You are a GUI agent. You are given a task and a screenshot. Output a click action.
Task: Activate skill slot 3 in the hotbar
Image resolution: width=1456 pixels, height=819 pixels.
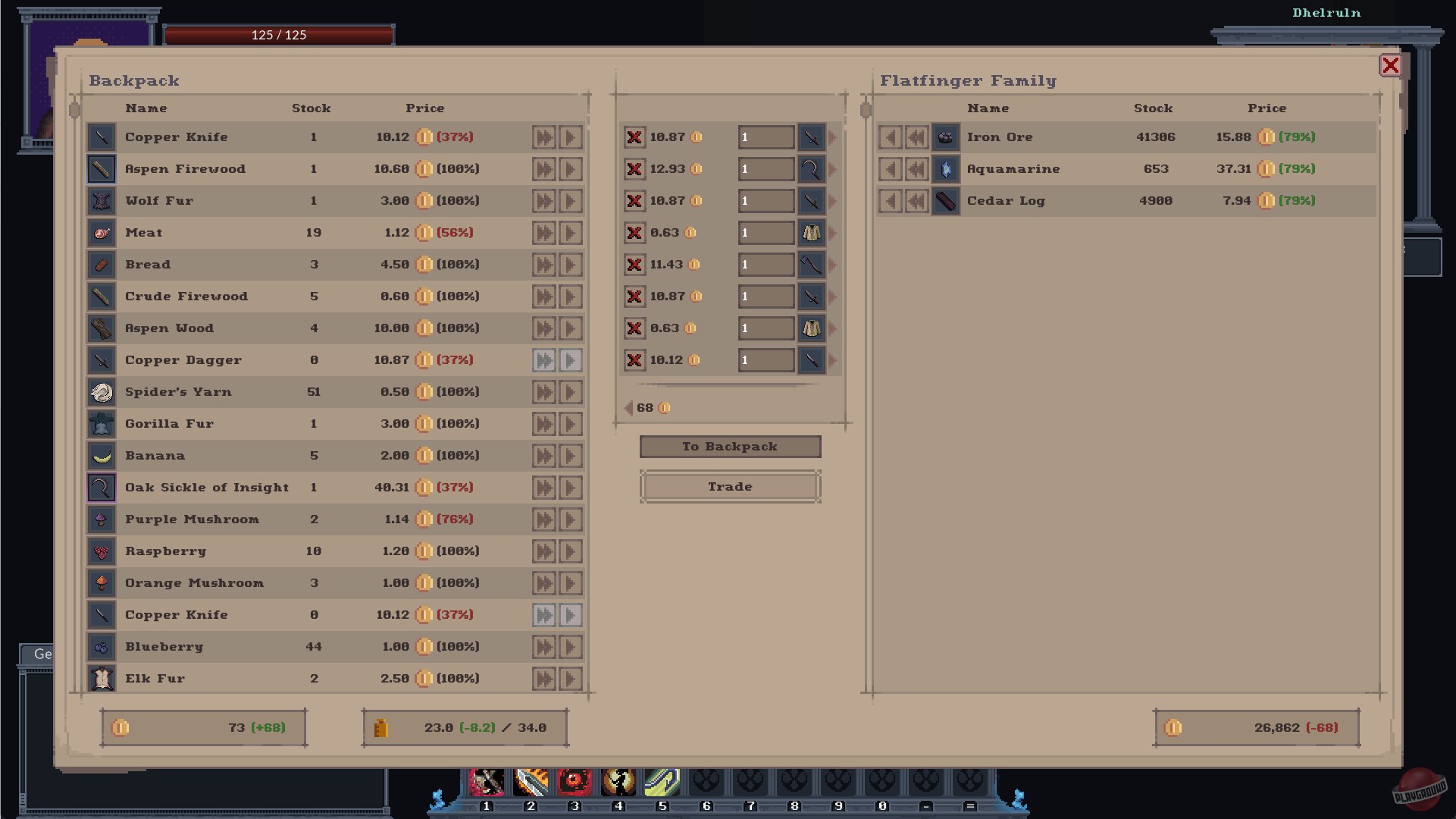[575, 783]
